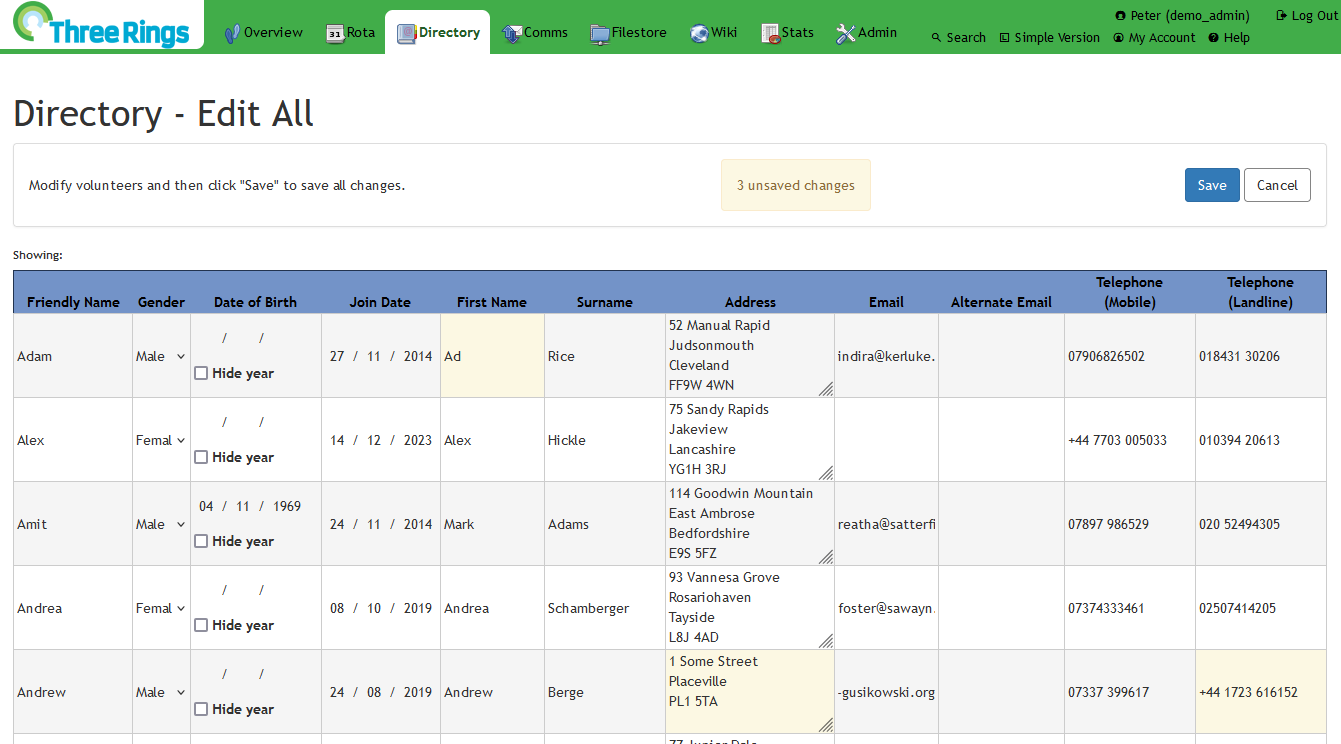The height and width of the screenshot is (744, 1341).
Task: Open Filestore via its monitor icon
Action: point(600,33)
